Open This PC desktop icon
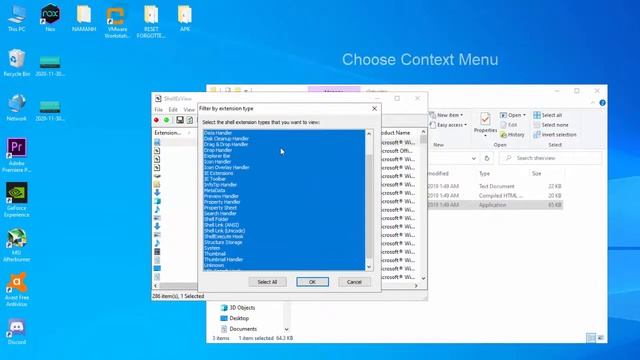Image resolution: width=640 pixels, height=360 pixels. 16,18
